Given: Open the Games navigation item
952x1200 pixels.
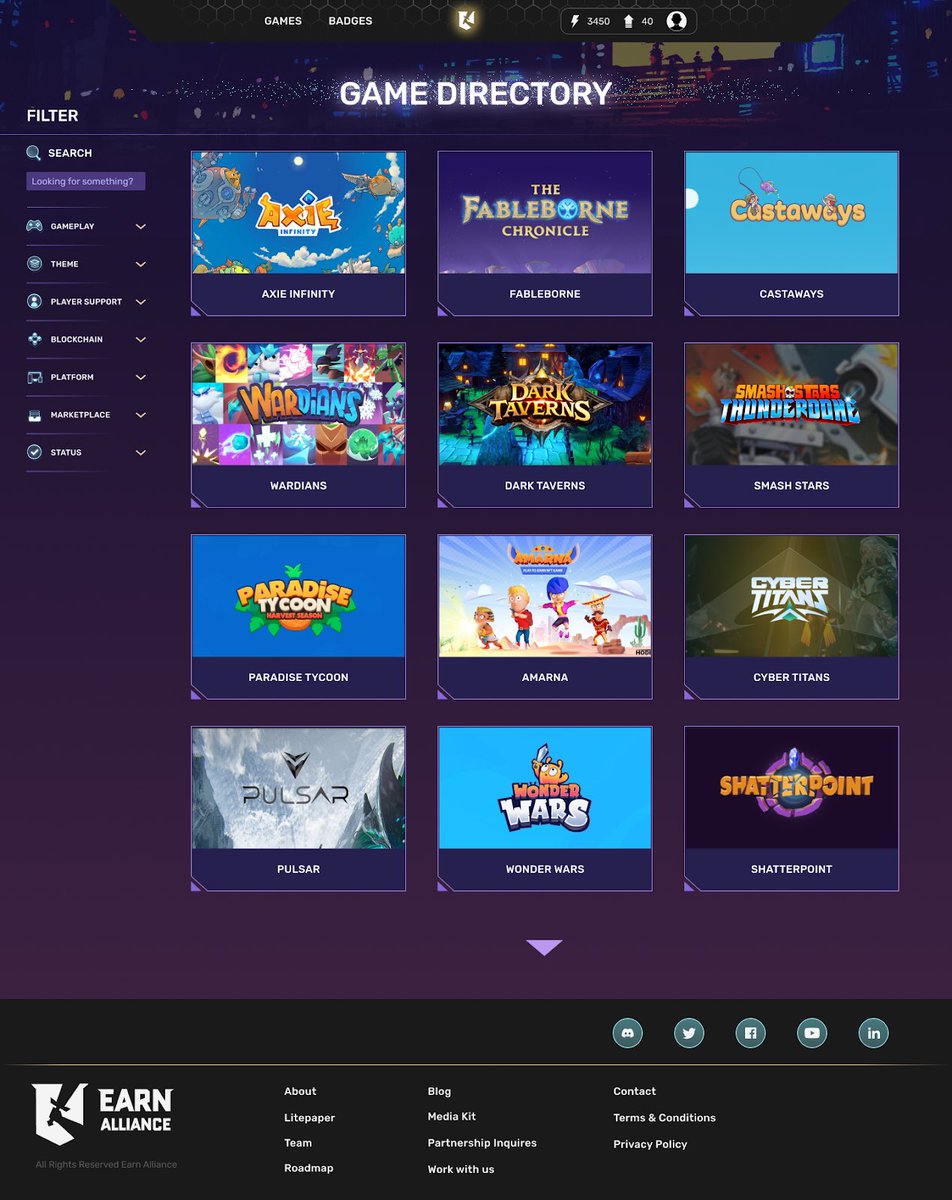Looking at the screenshot, I should point(283,21).
